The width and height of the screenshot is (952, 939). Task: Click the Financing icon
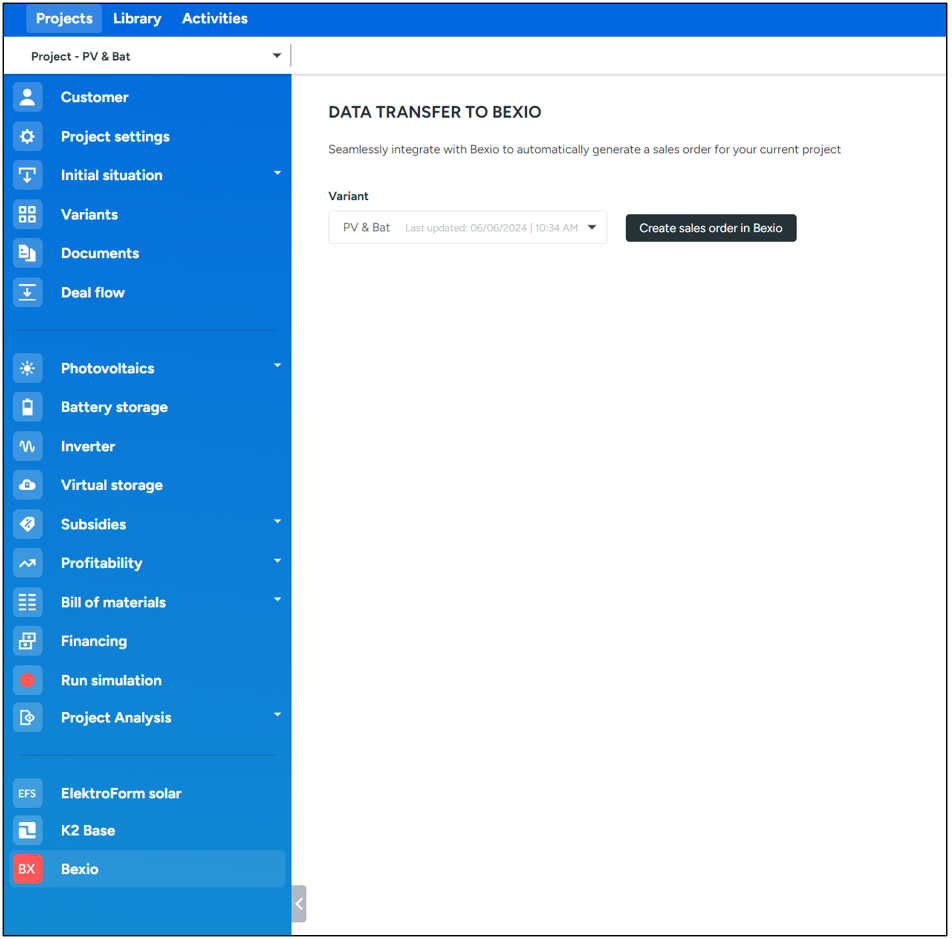tap(27, 641)
